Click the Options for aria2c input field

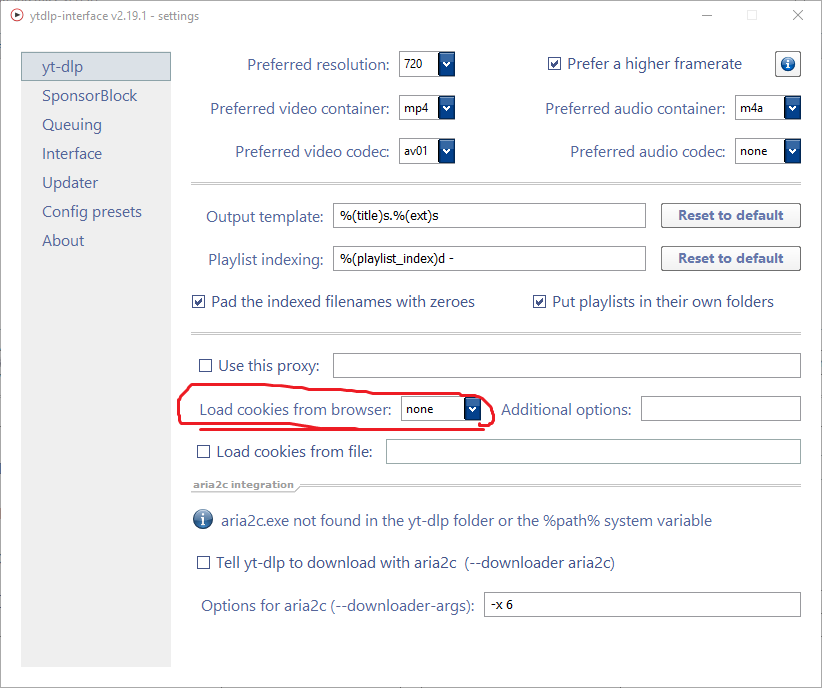point(642,605)
